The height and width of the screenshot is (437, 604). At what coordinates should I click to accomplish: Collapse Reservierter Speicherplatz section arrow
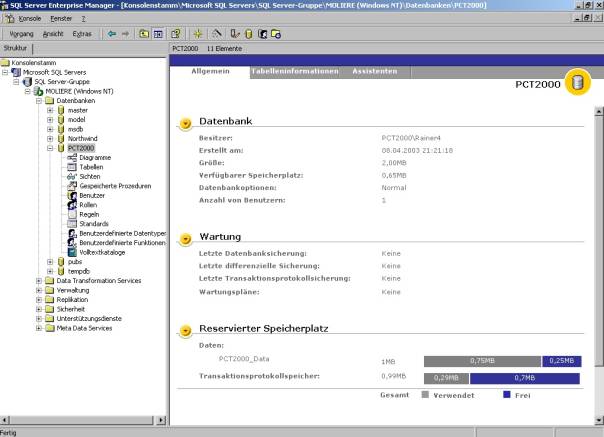click(185, 331)
